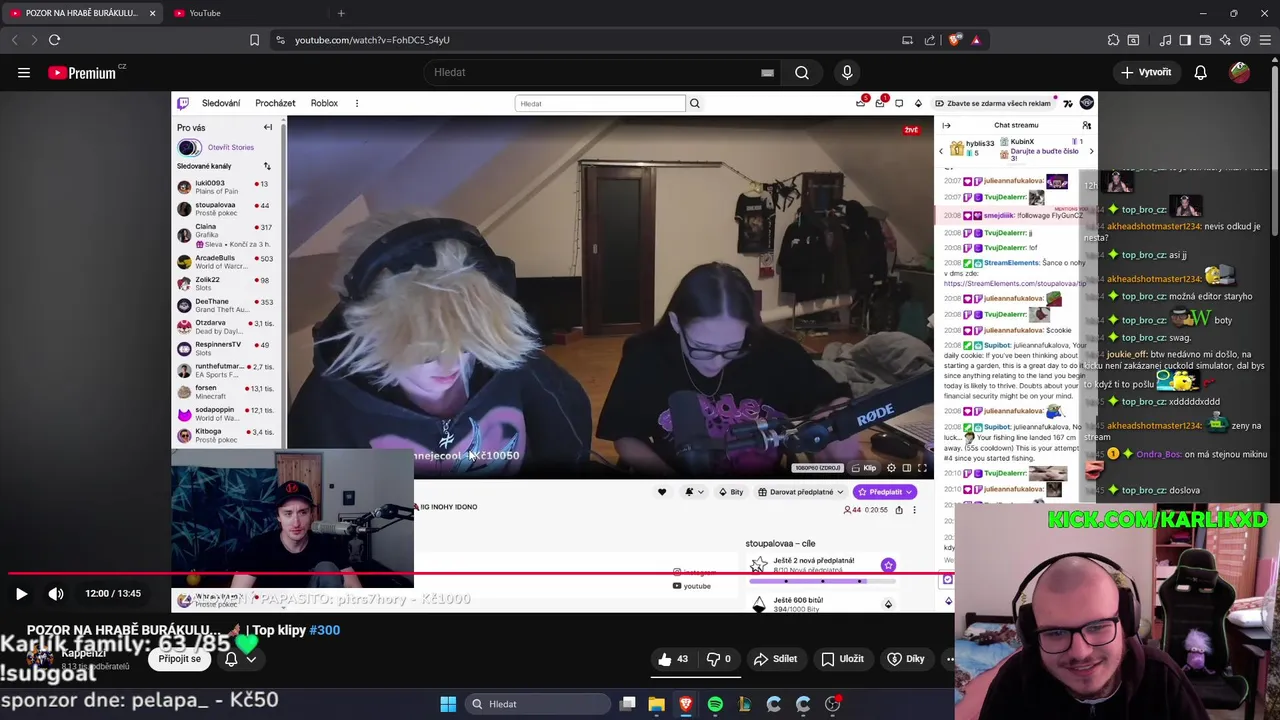The image size is (1280, 720).
Task: Open media control music note icon
Action: (1165, 40)
